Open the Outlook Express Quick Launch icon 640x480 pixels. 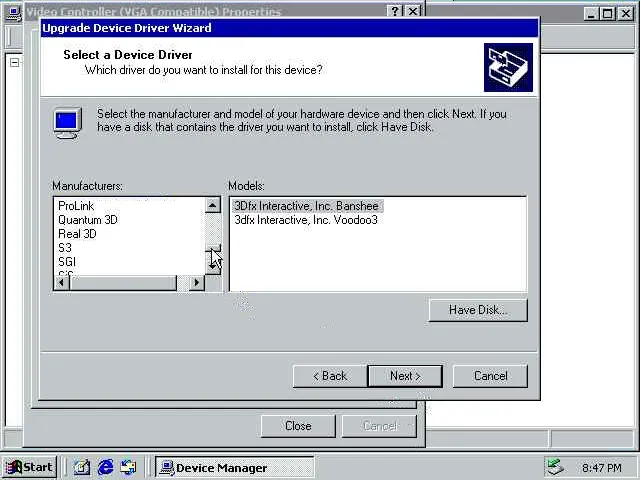point(129,467)
